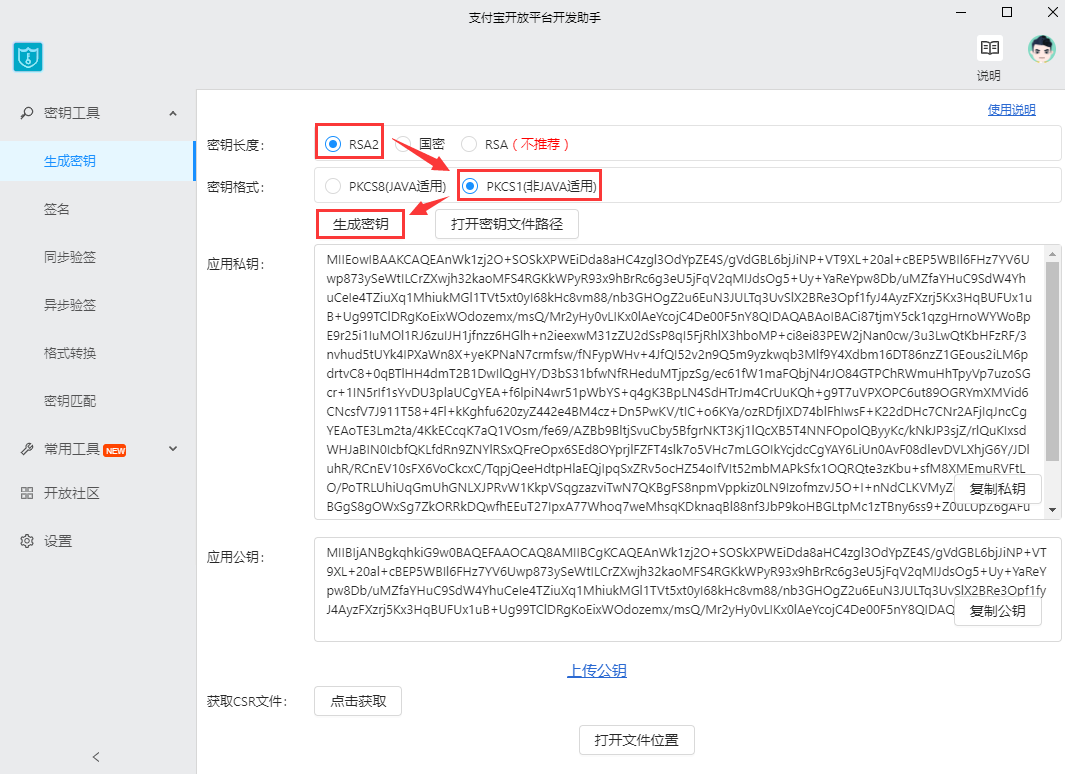Collapse the 密钥工具 menu chevron
The width and height of the screenshot is (1065, 774).
173,113
